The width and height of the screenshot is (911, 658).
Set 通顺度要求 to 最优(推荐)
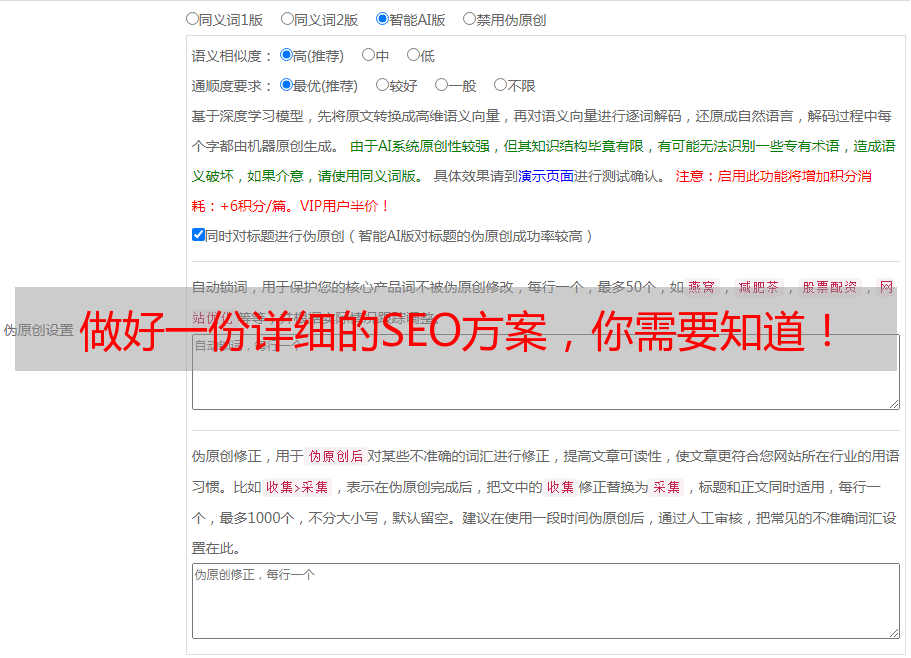click(286, 85)
